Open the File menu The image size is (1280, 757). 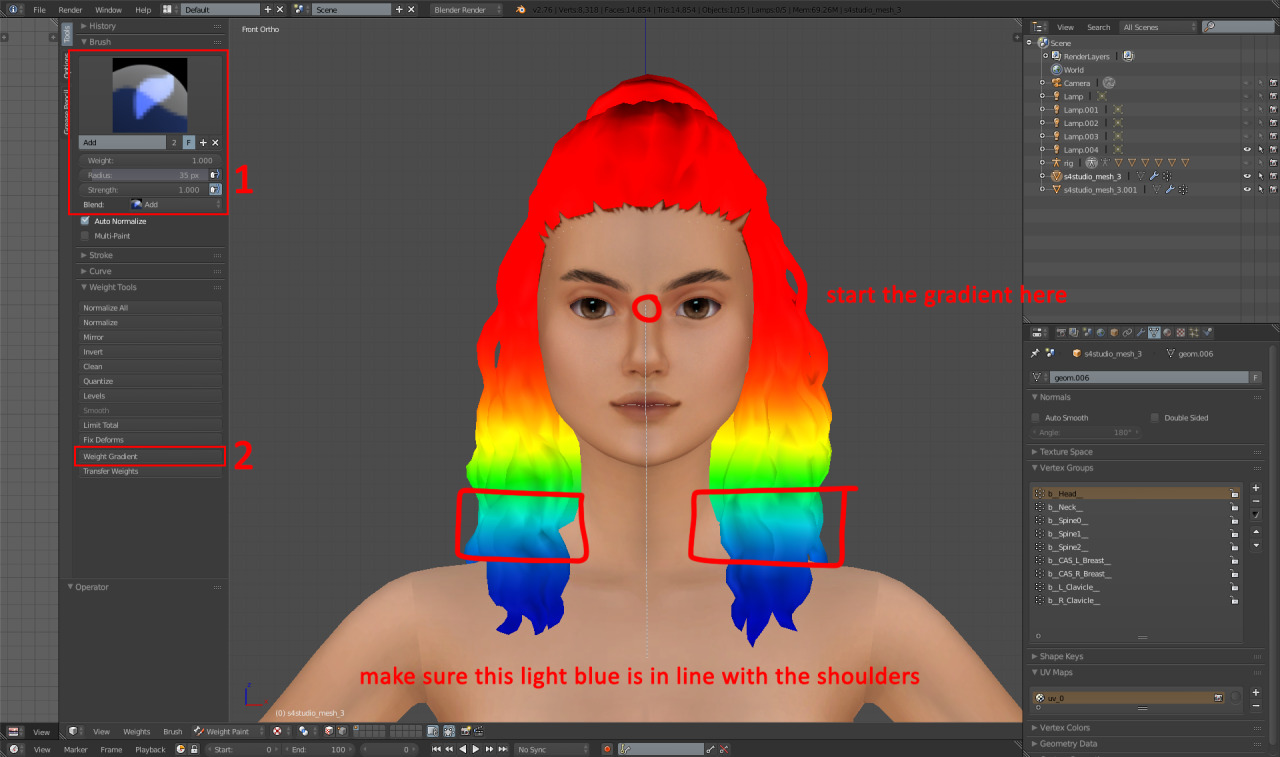(39, 9)
